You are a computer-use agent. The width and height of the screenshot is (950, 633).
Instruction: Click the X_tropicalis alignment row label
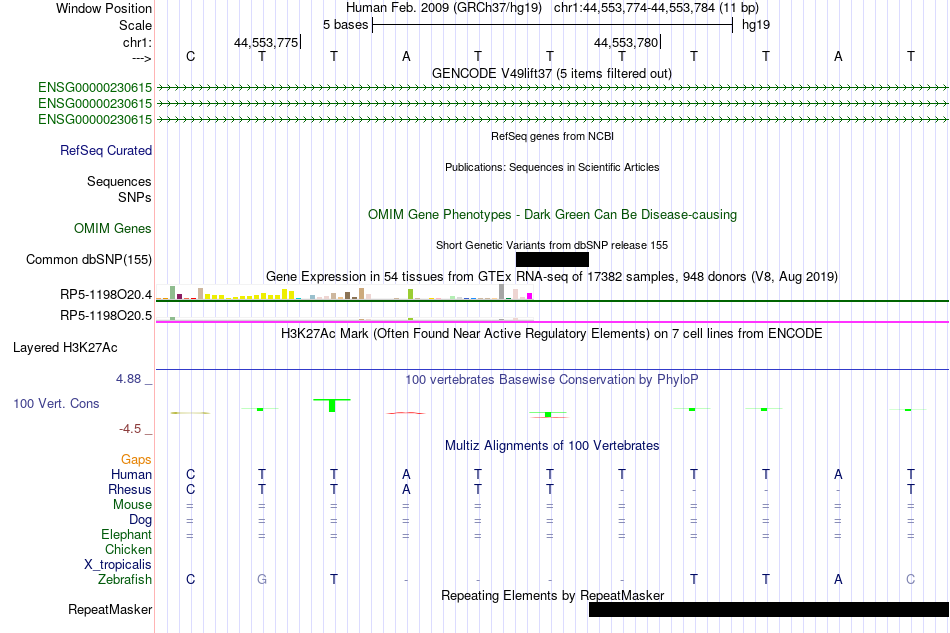(118, 565)
